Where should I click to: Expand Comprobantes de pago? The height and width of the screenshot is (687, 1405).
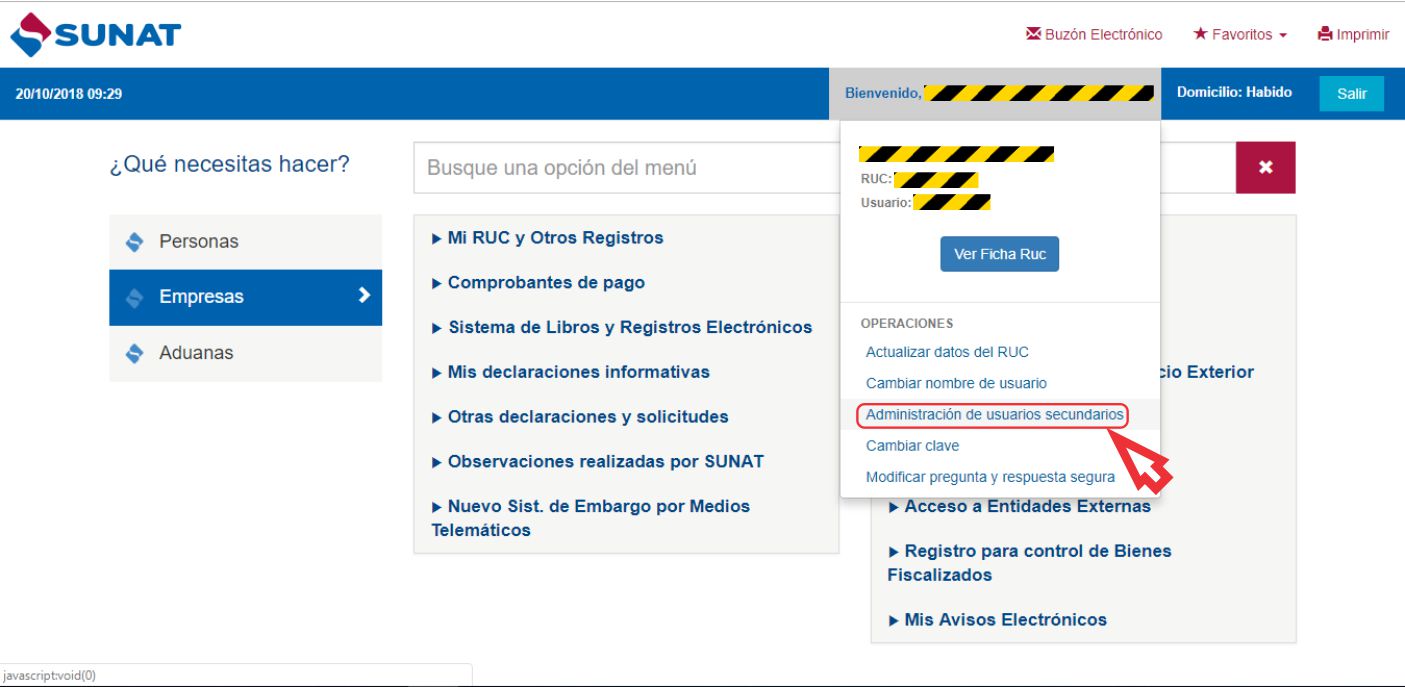click(x=538, y=283)
